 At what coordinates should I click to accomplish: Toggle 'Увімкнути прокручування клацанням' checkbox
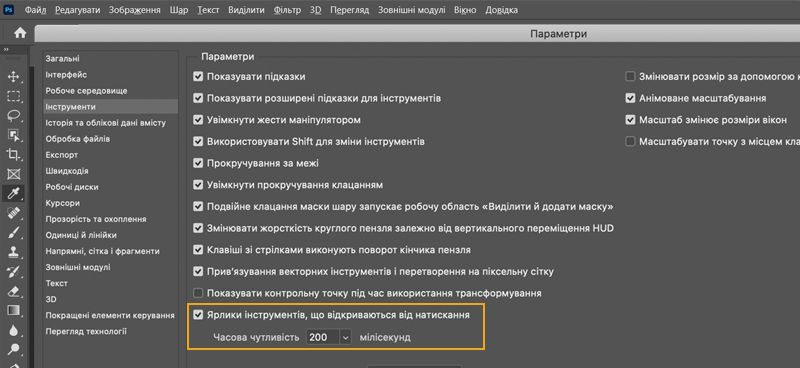pos(198,185)
